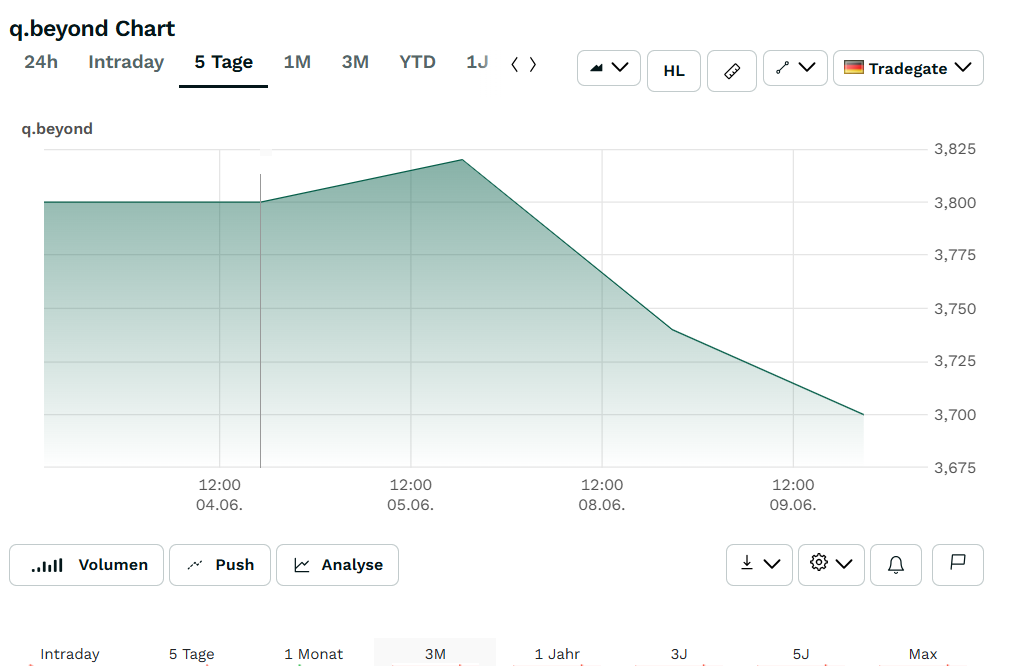Image resolution: width=1022 pixels, height=666 pixels.
Task: Open the Tradegate exchange dropdown
Action: click(x=909, y=68)
